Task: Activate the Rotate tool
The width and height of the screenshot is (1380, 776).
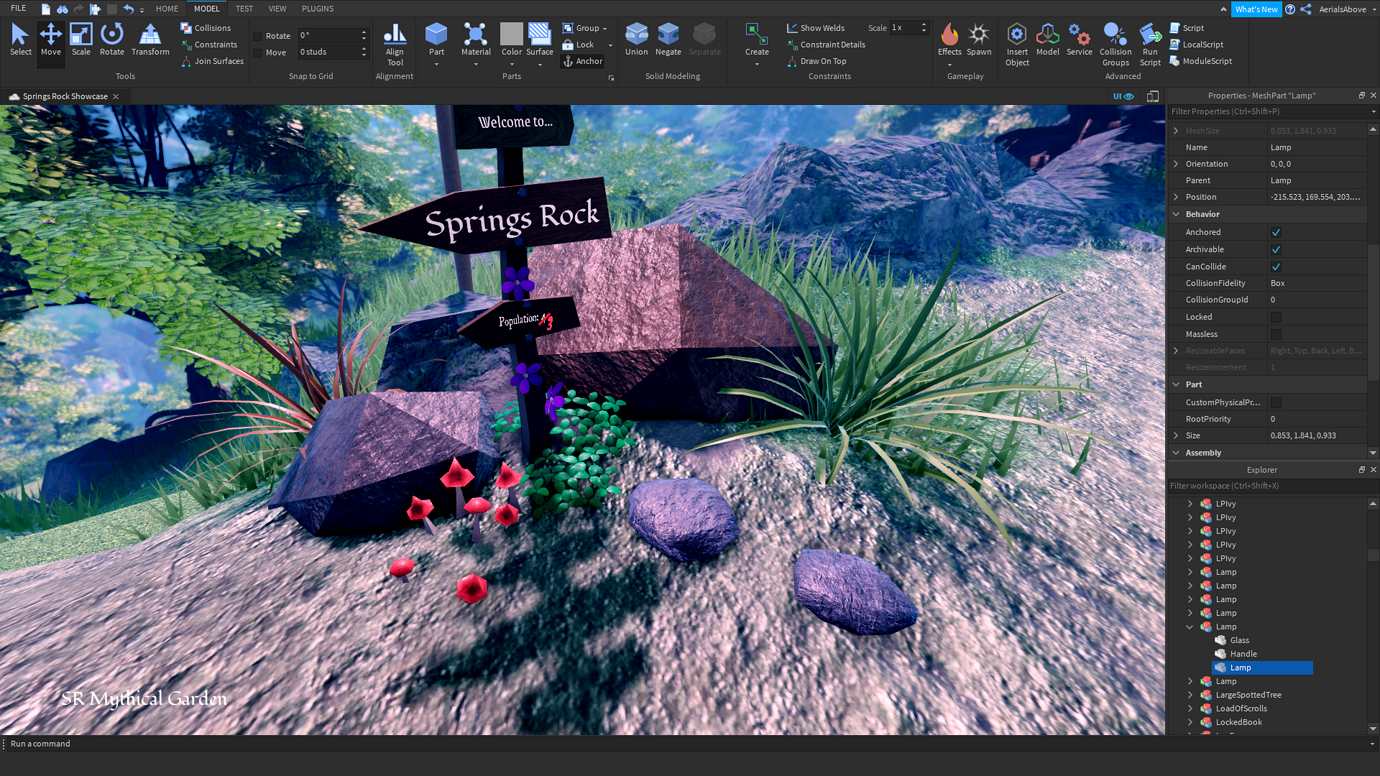Action: click(x=112, y=39)
